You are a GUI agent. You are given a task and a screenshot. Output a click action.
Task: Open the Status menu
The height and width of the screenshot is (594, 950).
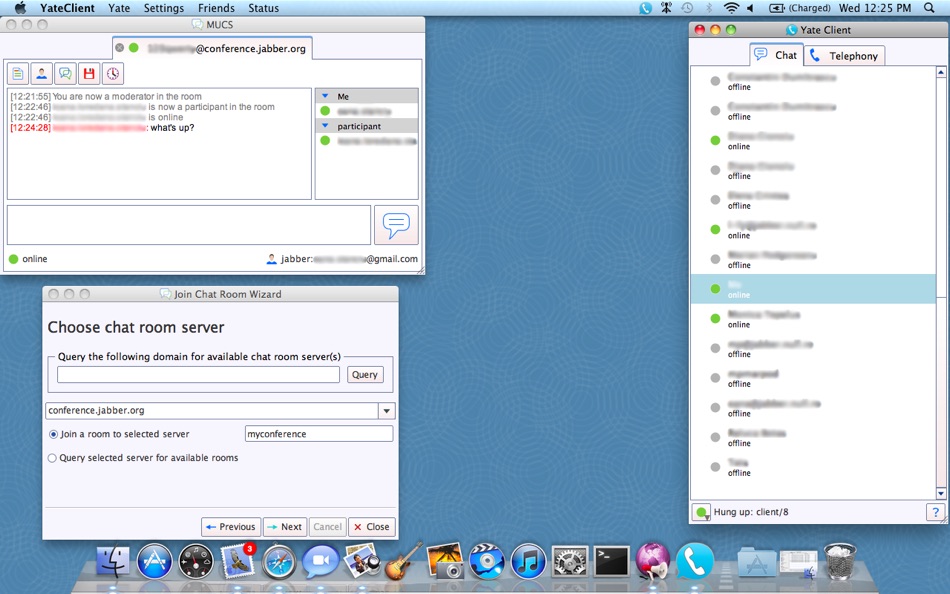pyautogui.click(x=264, y=8)
